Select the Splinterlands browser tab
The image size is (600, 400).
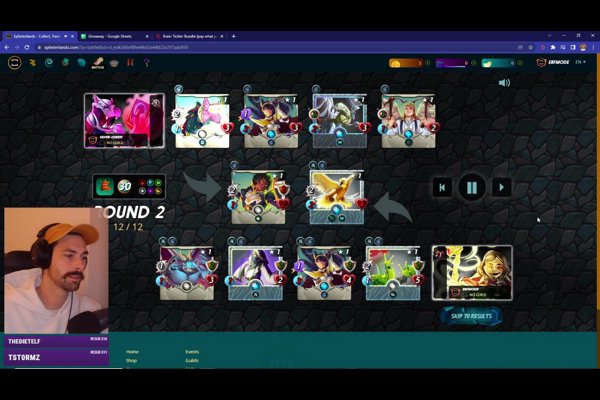36,36
